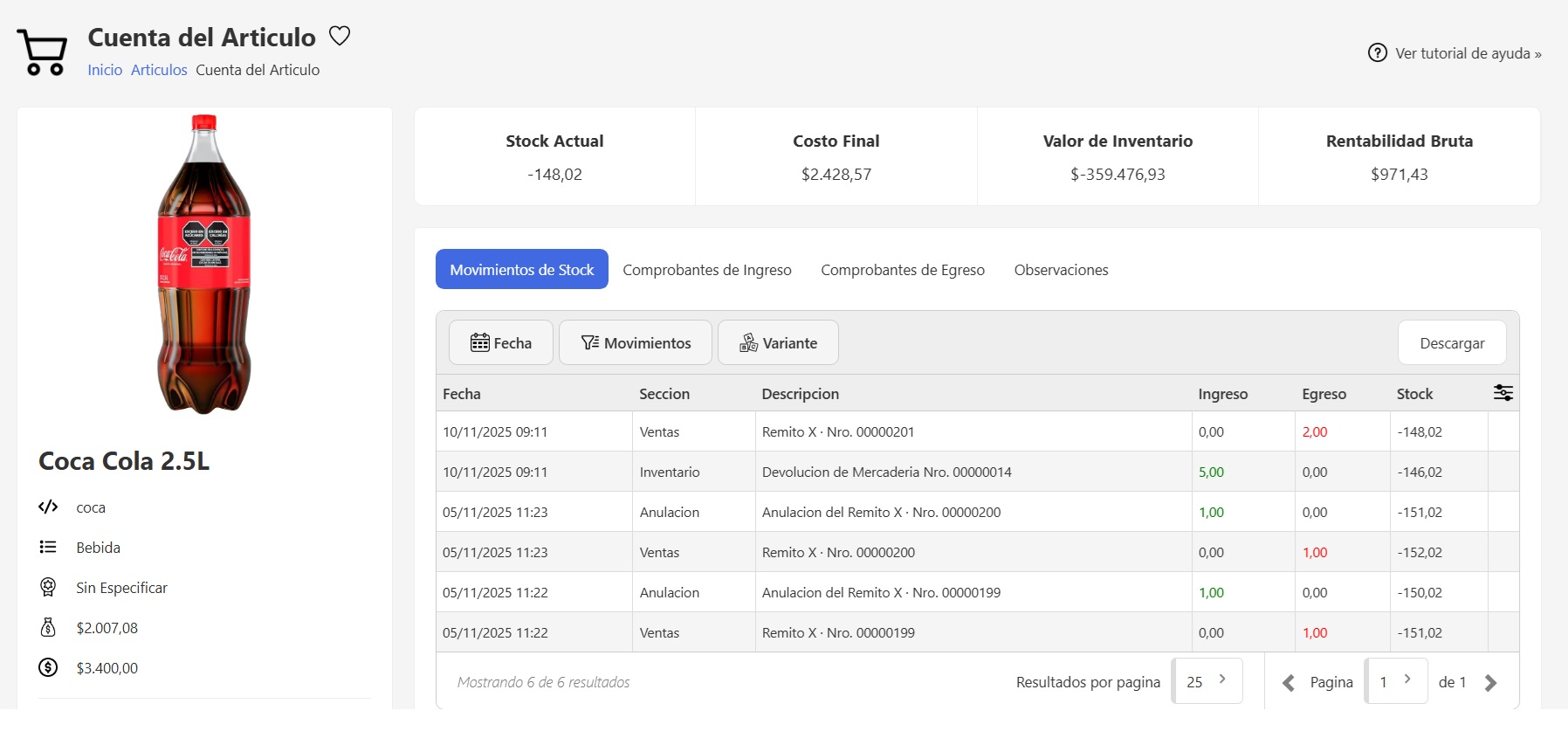Open column settings sliders icon
This screenshot has width=1568, height=738.
tap(1503, 393)
